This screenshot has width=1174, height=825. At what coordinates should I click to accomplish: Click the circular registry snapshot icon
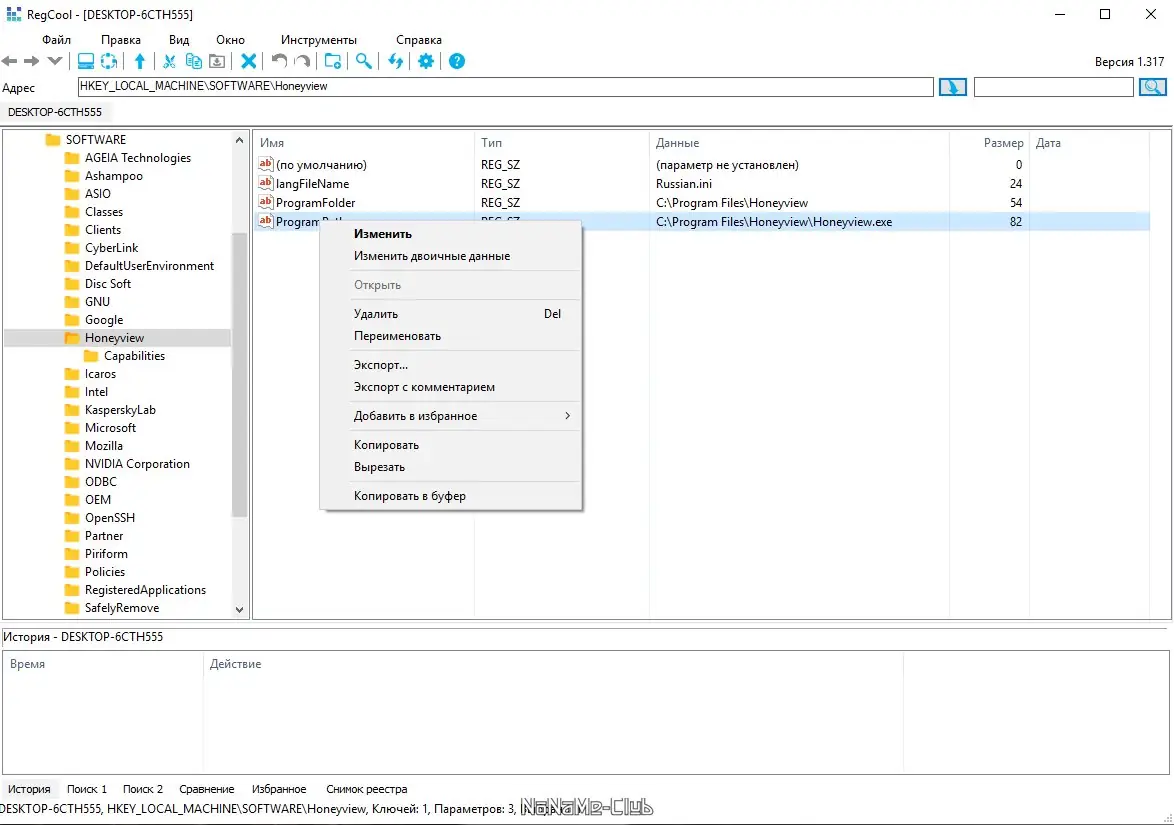point(109,61)
